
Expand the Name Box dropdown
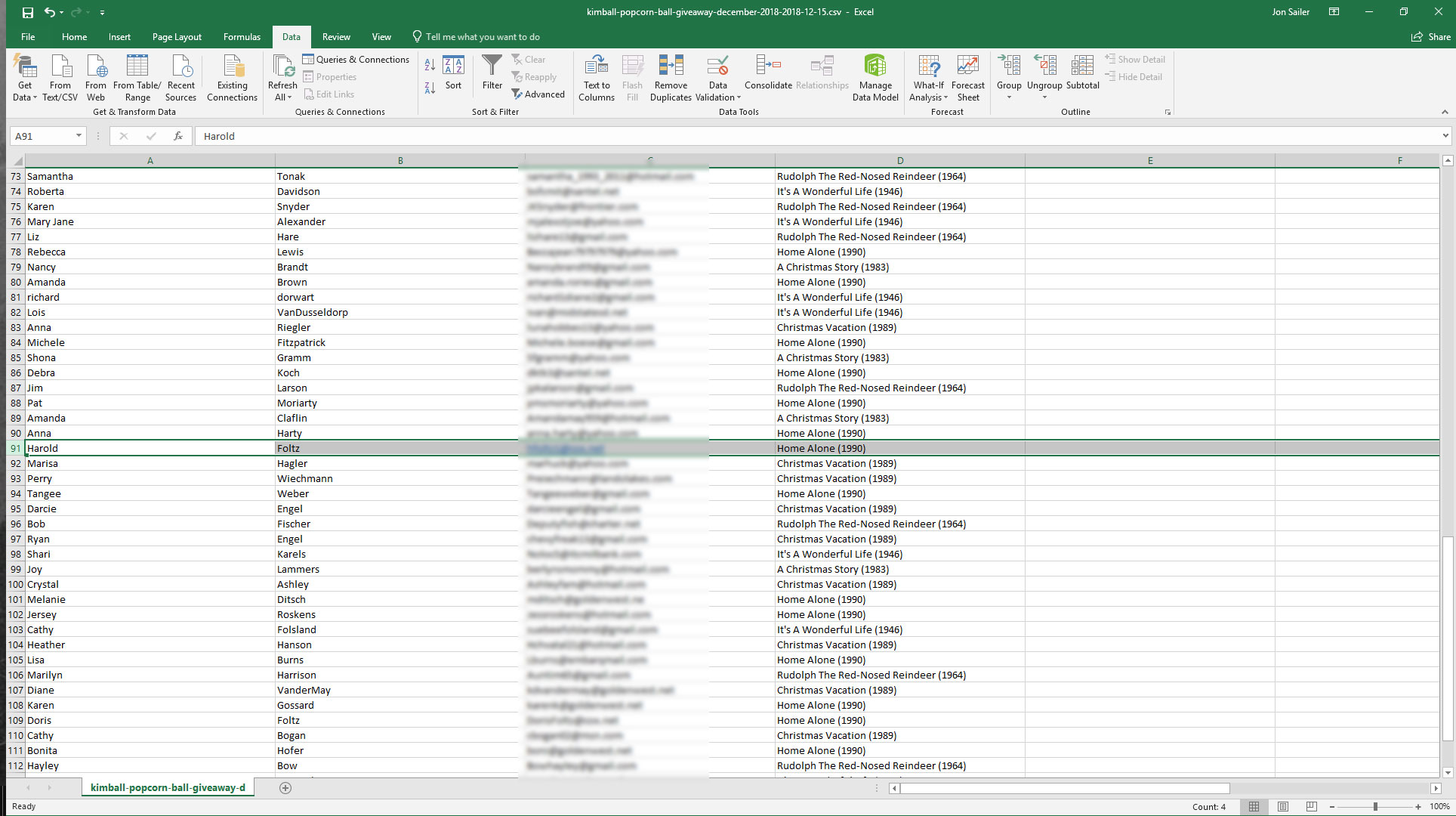[x=79, y=136]
